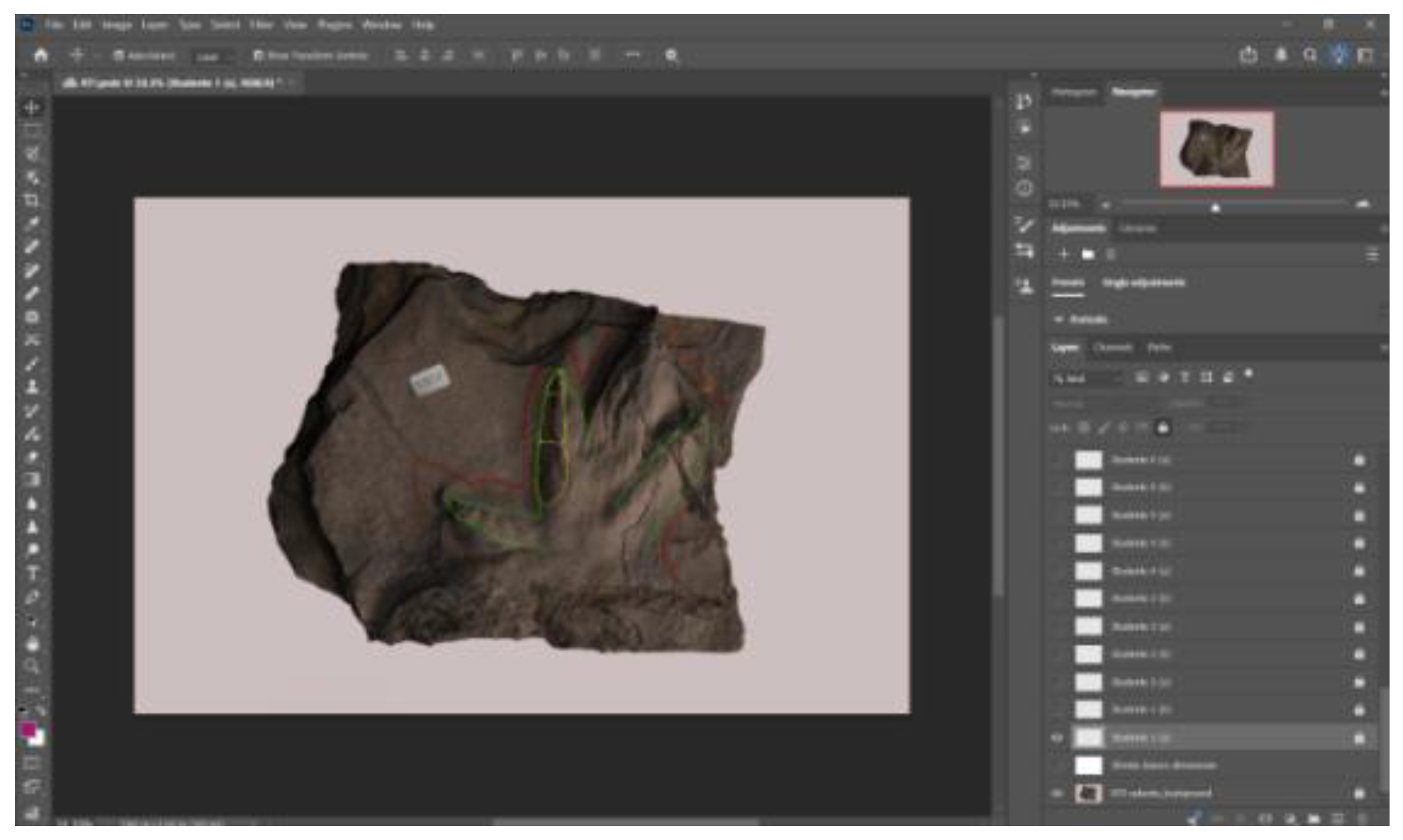The width and height of the screenshot is (1403, 840).
Task: Click the Share icon at top right
Action: (x=1248, y=55)
